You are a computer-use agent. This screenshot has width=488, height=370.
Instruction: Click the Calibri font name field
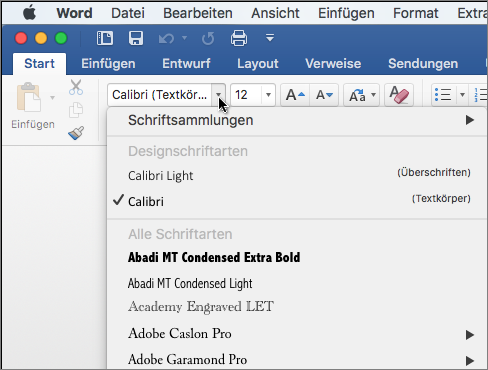tap(160, 95)
